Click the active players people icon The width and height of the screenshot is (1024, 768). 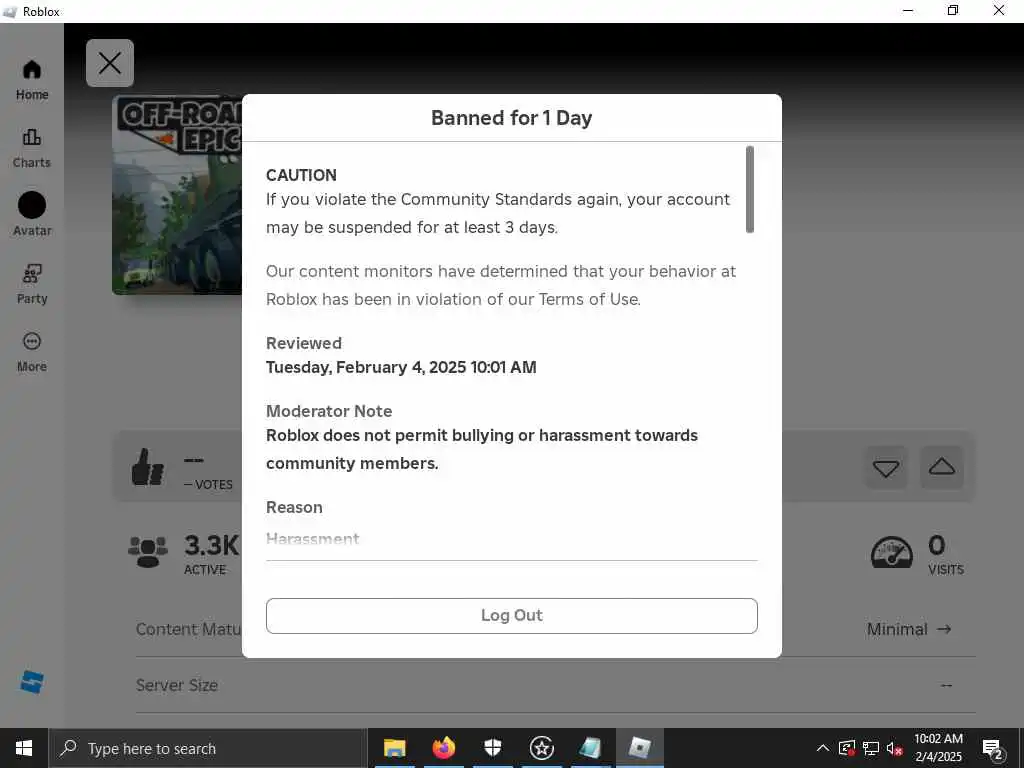pyautogui.click(x=148, y=552)
